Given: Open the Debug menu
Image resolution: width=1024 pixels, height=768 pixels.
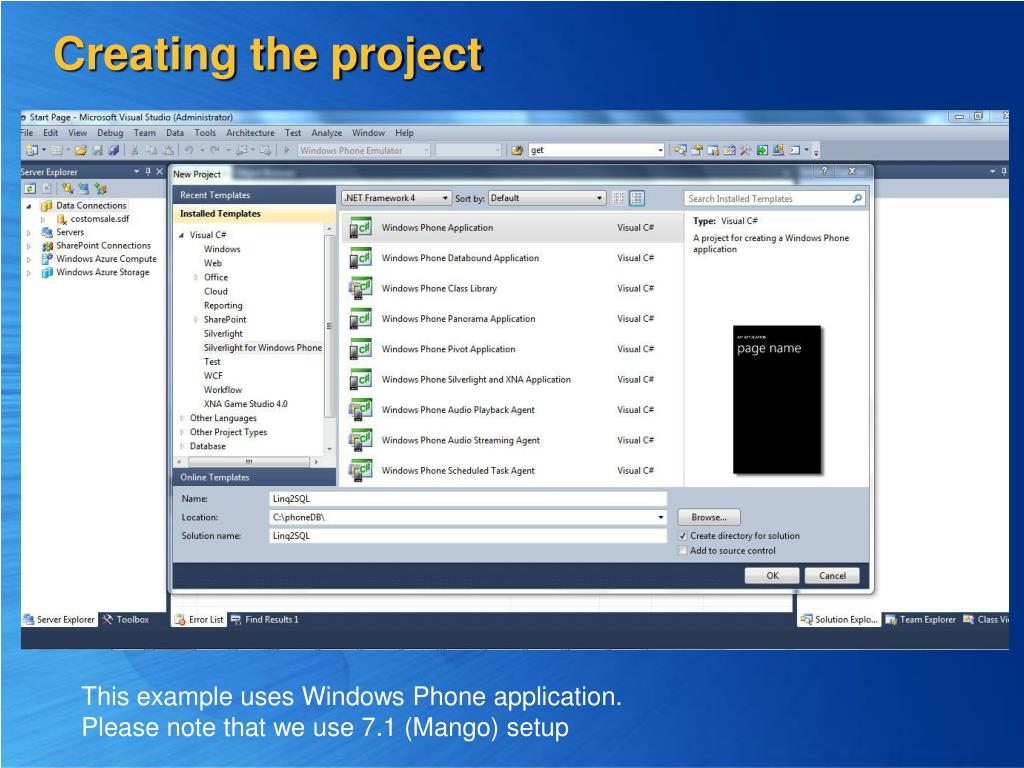Looking at the screenshot, I should point(110,133).
